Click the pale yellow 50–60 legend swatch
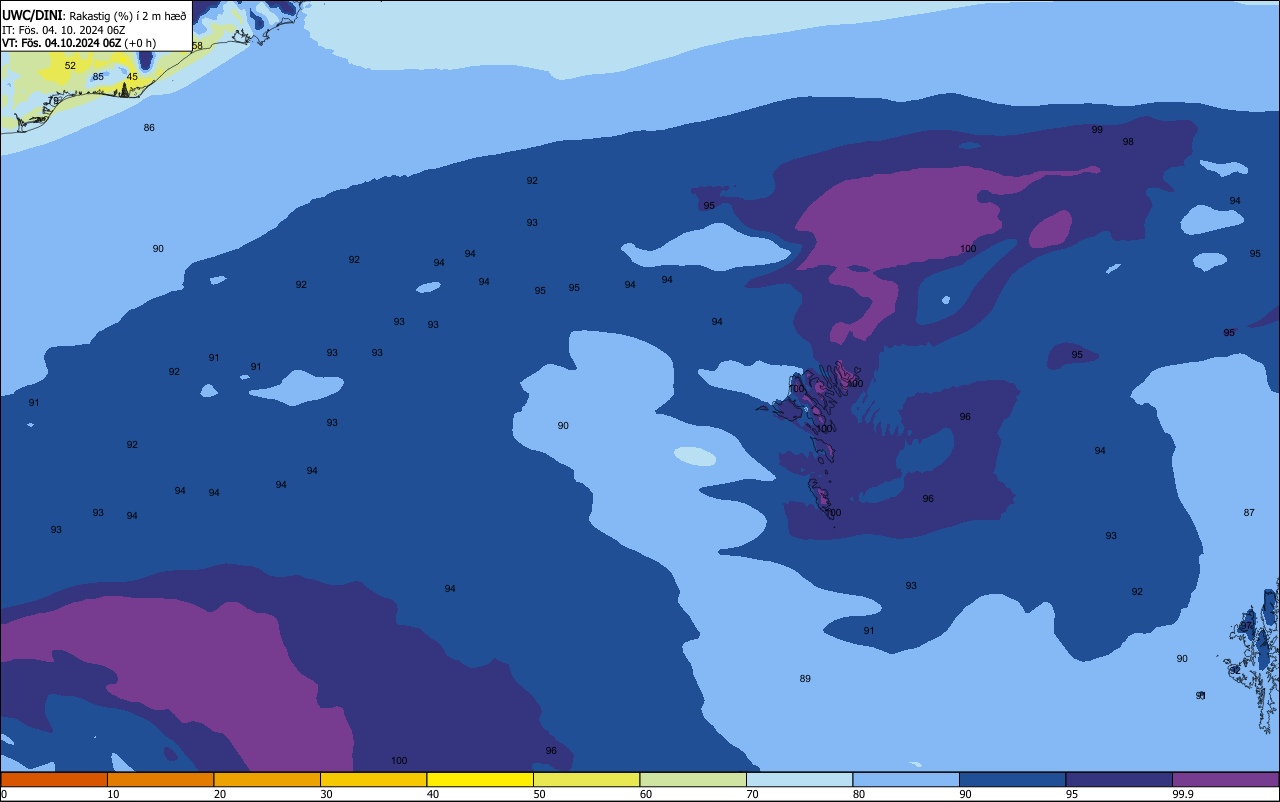 click(x=586, y=779)
